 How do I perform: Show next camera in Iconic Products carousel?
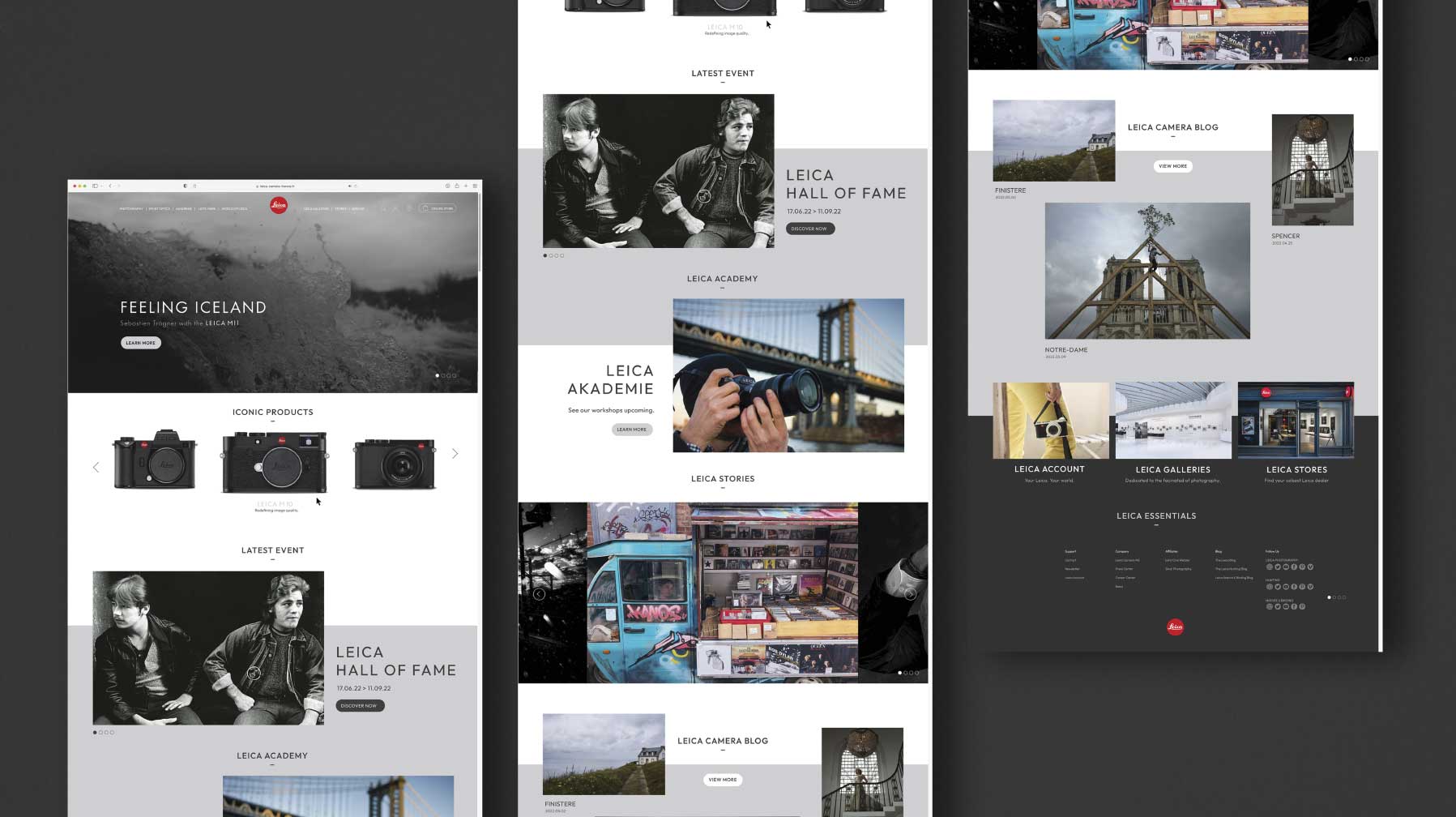[455, 454]
